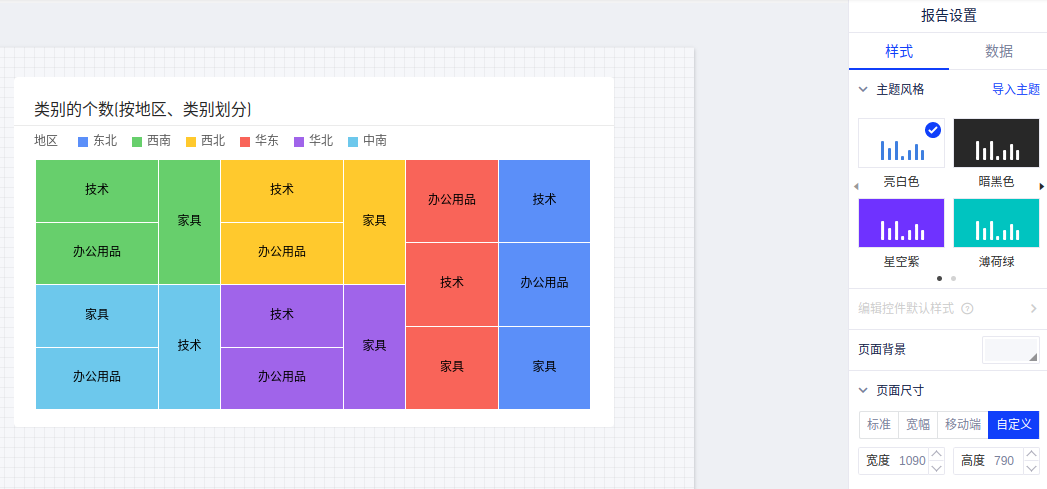Switch to the 数据 tab
Screen dimensions: 1047x489
click(998, 51)
